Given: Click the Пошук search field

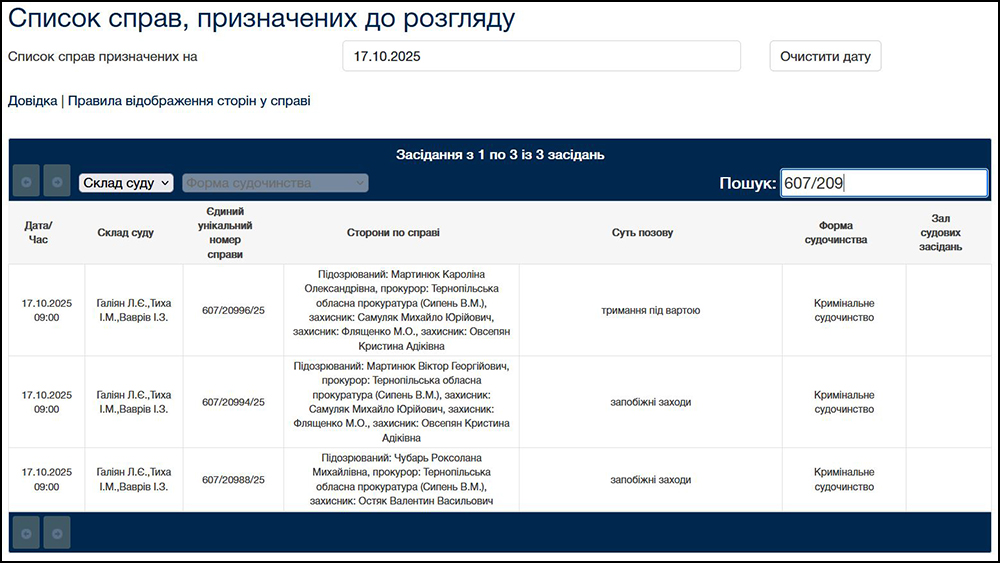Looking at the screenshot, I should pos(883,183).
